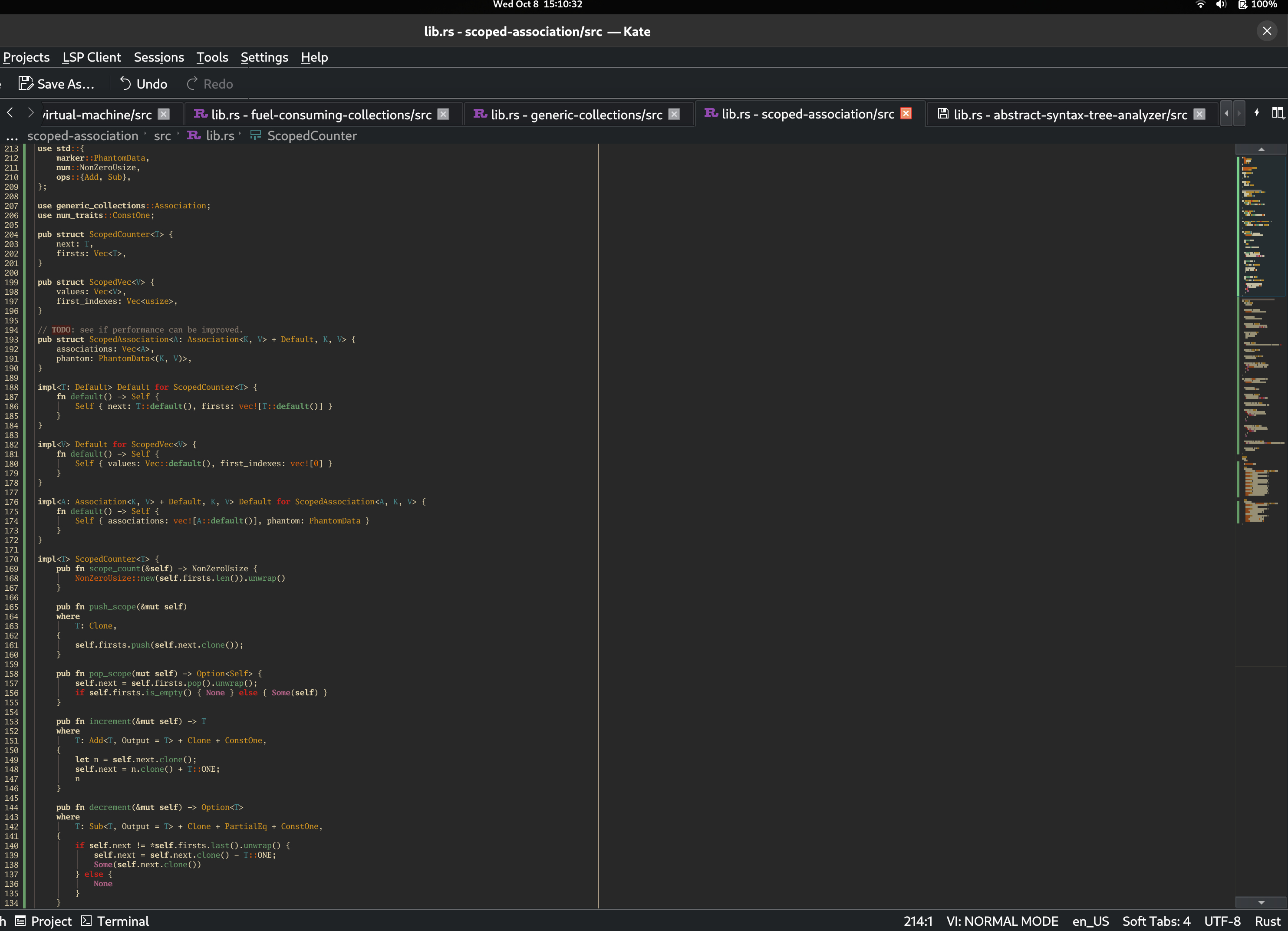Click the line:column 214:1 status indicator

918,921
